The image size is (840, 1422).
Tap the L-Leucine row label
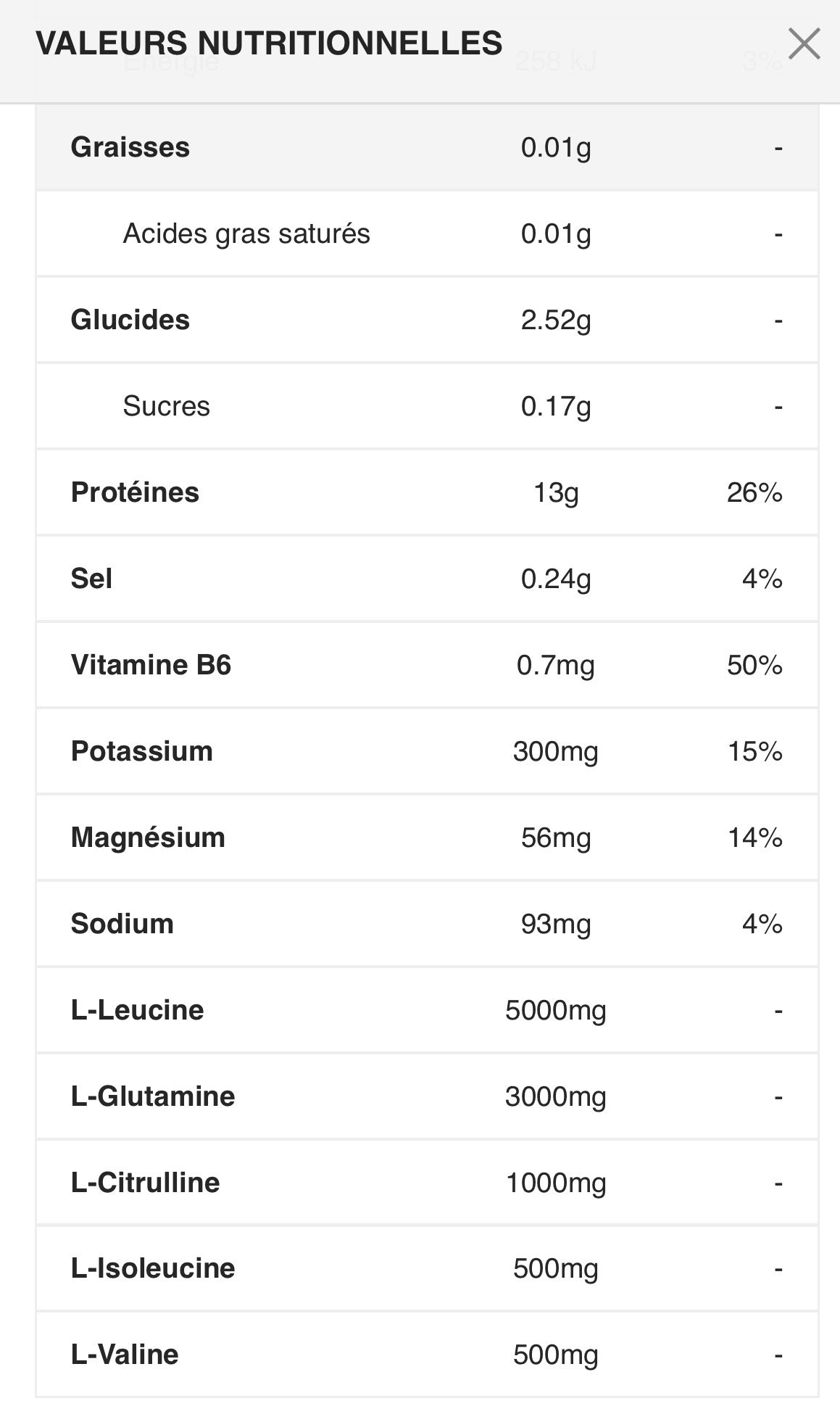point(137,1010)
